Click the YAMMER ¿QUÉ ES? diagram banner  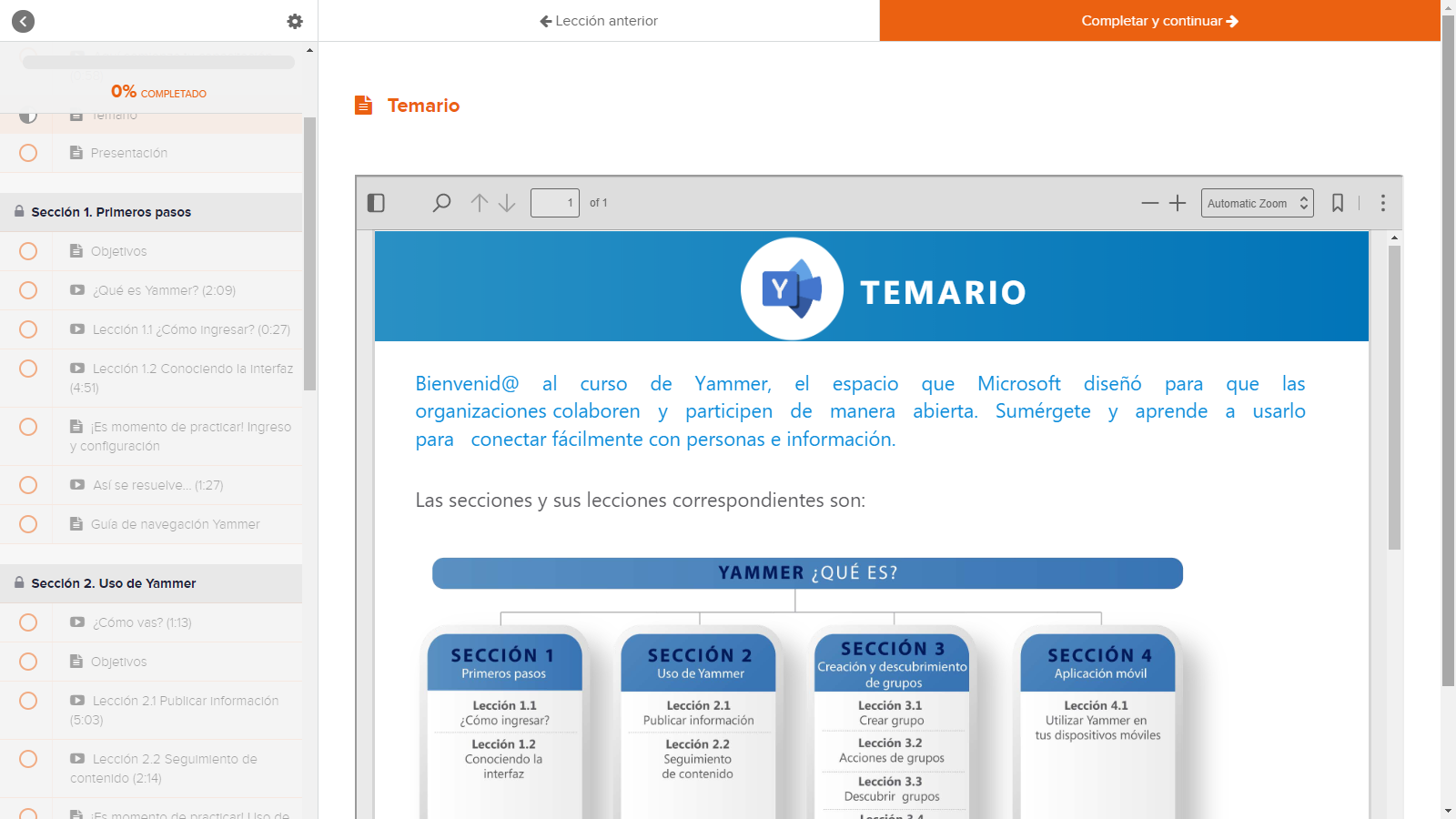[x=807, y=573]
